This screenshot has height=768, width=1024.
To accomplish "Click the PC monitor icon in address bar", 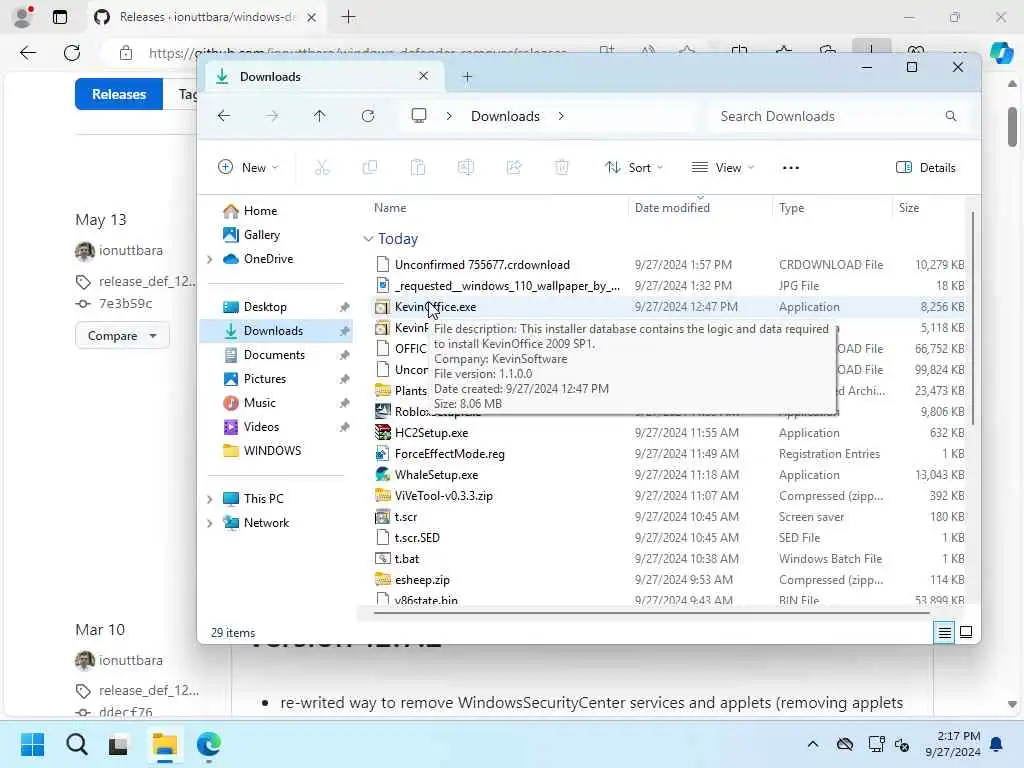I will [419, 116].
